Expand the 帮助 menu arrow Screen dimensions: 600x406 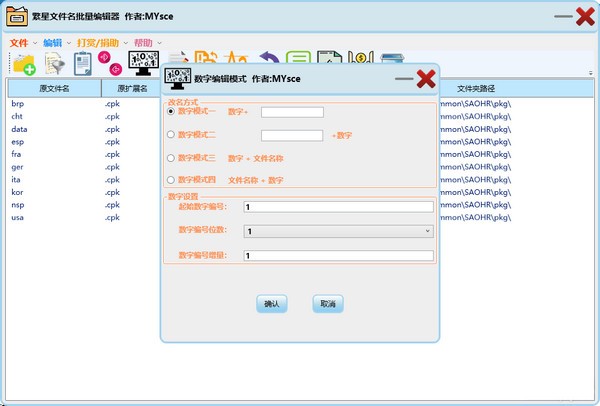pyautogui.click(x=160, y=43)
